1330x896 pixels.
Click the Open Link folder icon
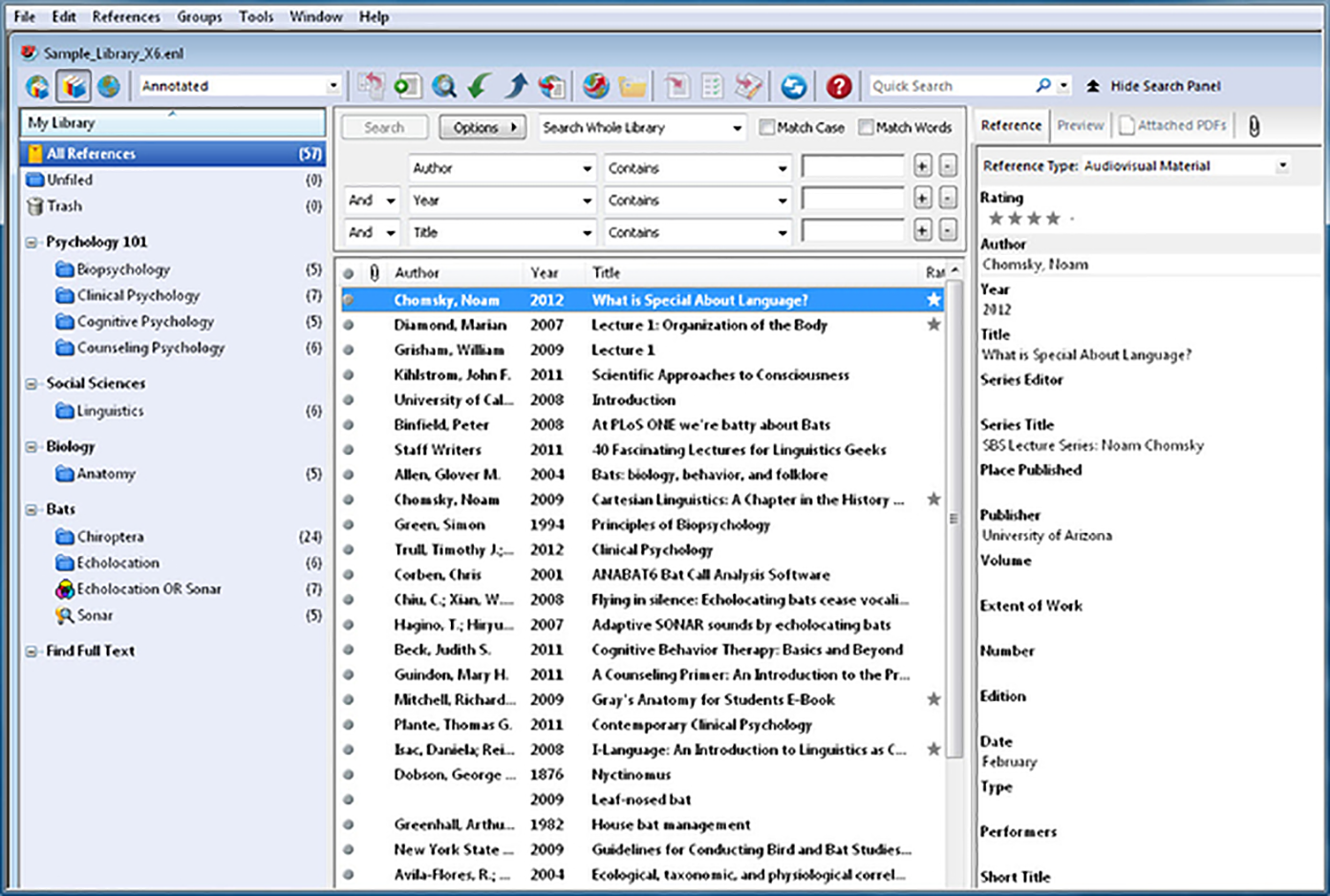click(x=632, y=86)
